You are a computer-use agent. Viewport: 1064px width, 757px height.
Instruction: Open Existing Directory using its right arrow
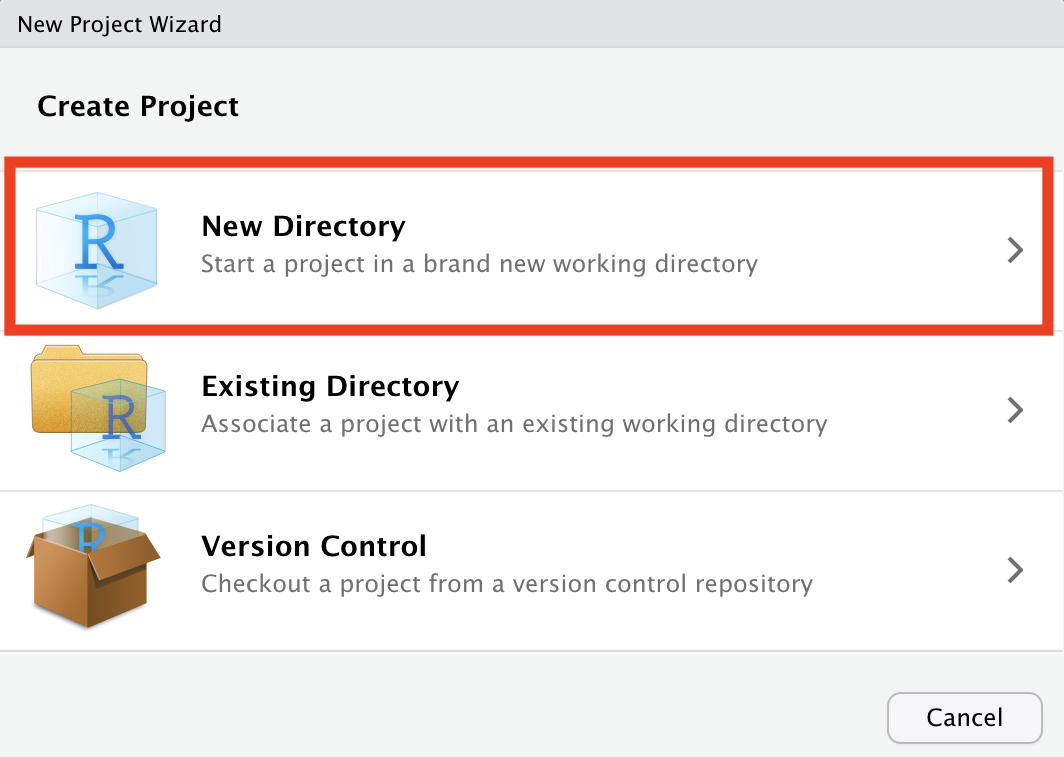coord(1015,410)
